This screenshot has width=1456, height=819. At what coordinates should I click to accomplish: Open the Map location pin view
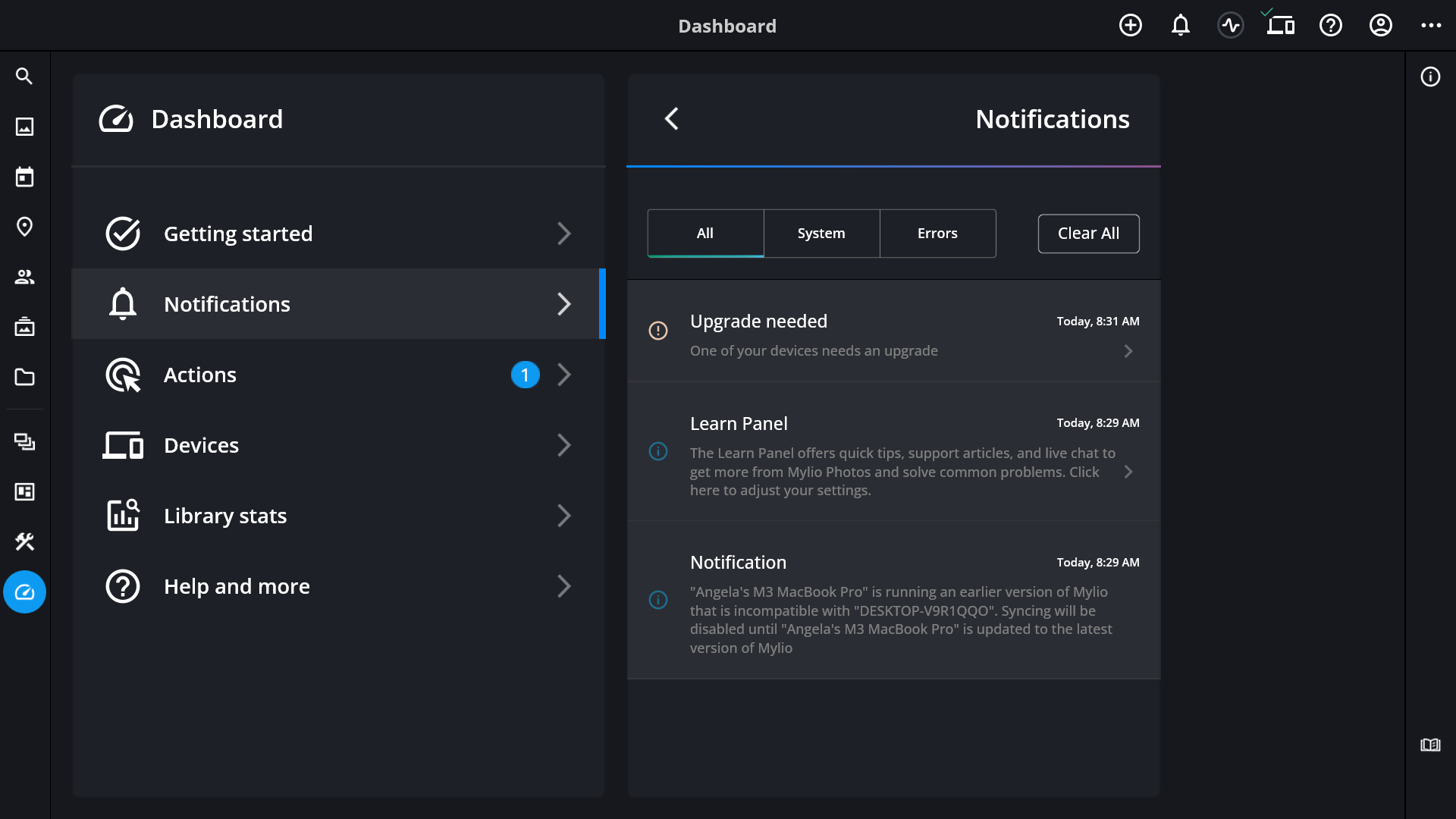(24, 227)
